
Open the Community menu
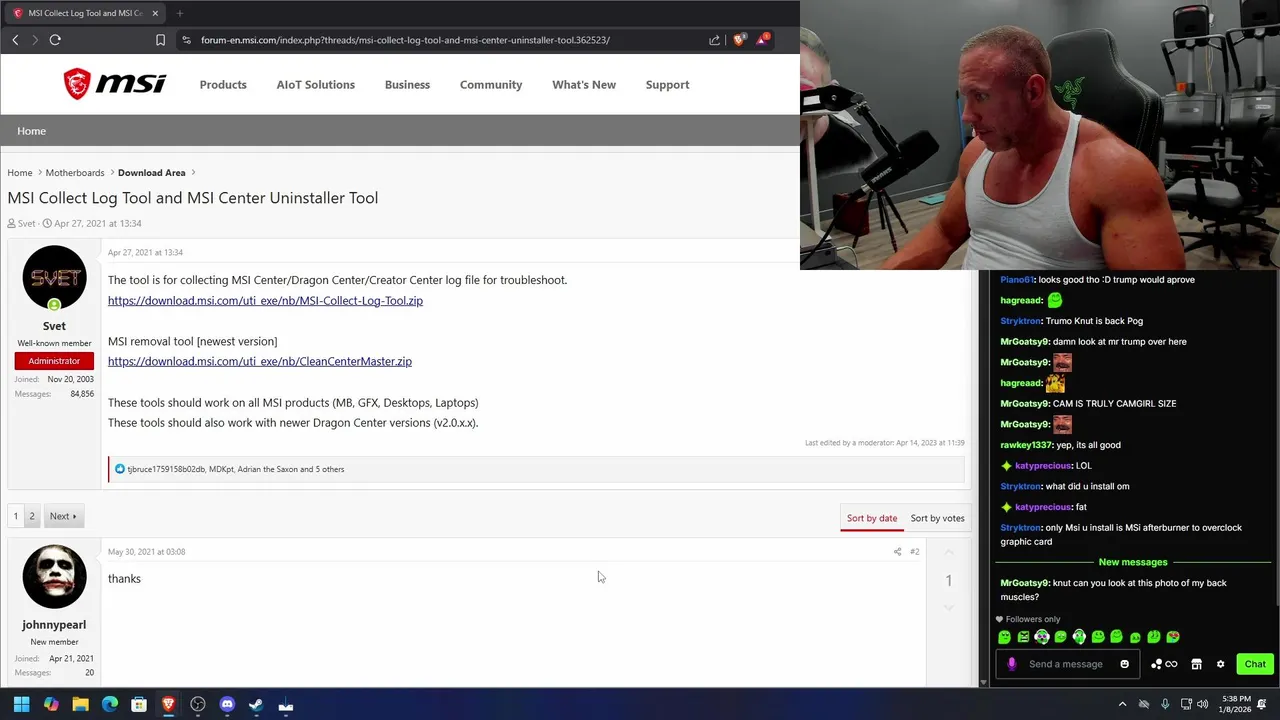tap(491, 85)
